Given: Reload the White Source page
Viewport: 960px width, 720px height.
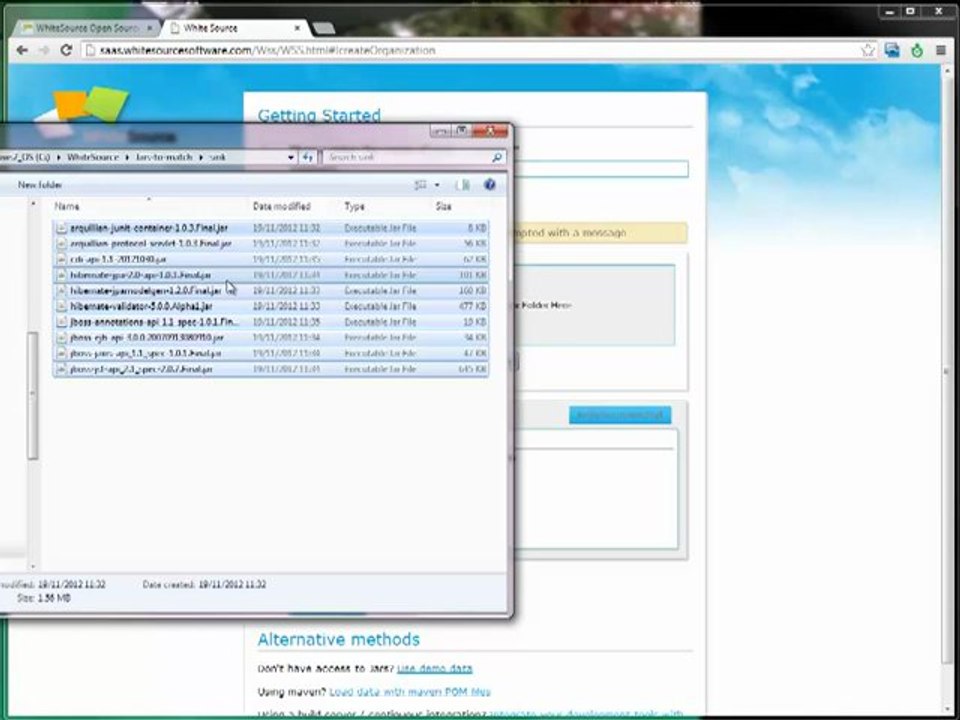Looking at the screenshot, I should tap(66, 50).
